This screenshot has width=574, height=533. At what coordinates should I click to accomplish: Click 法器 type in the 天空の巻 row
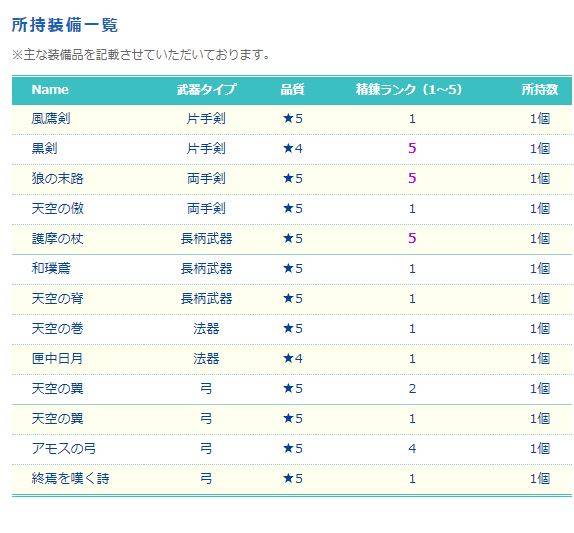coord(206,329)
